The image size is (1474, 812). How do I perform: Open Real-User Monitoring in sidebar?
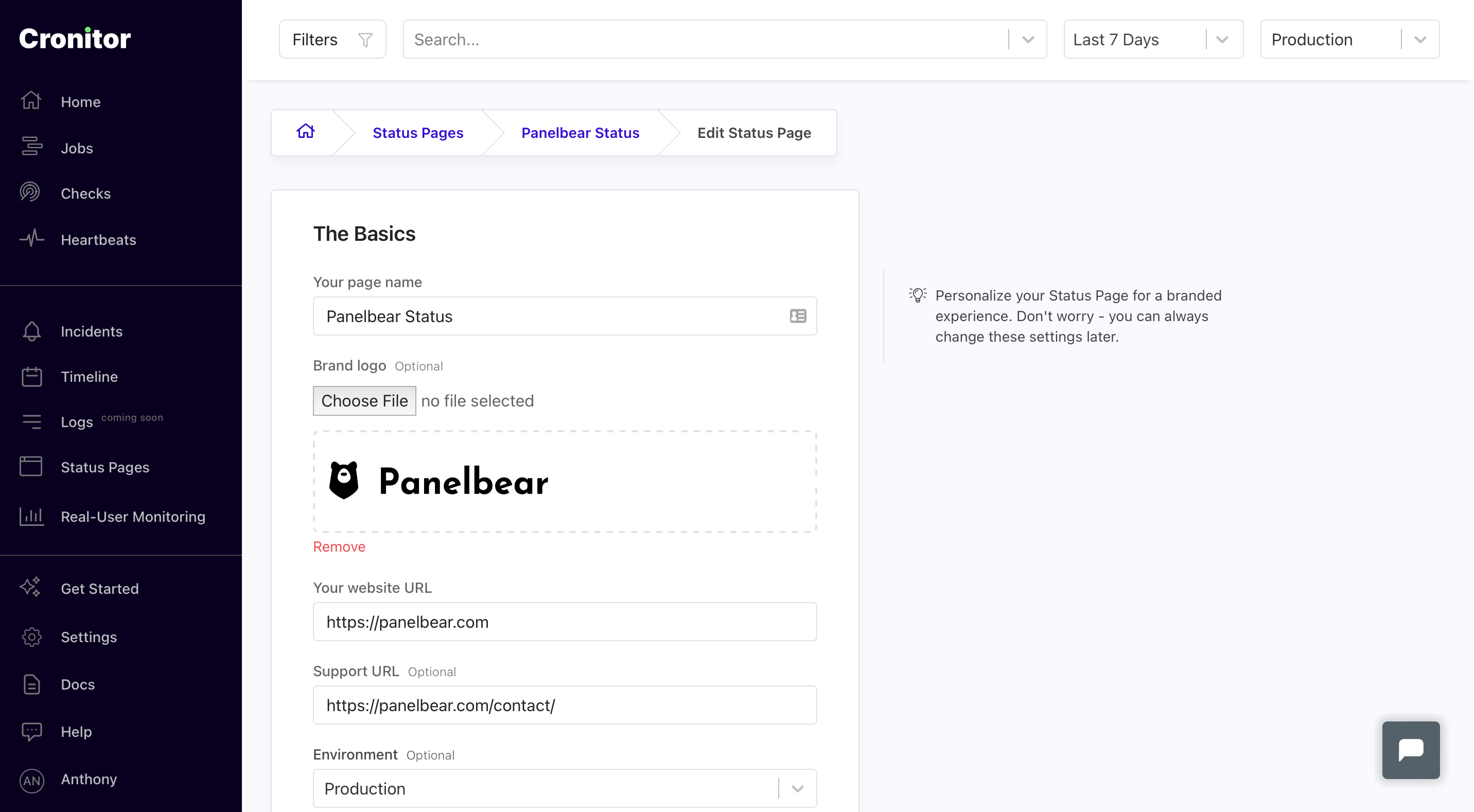pyautogui.click(x=133, y=517)
